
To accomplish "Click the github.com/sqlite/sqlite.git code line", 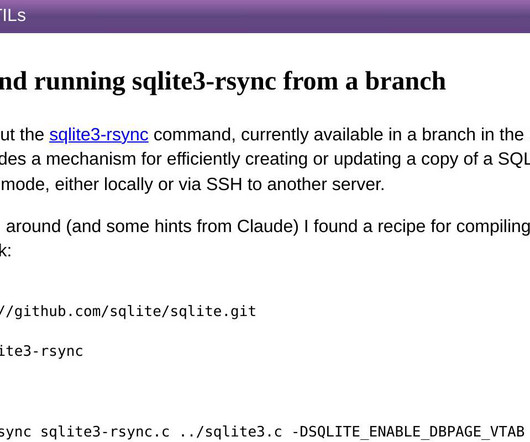I will click(128, 311).
